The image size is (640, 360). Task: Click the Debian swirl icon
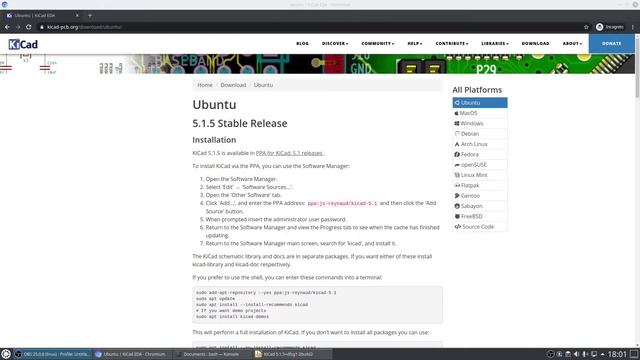pos(457,133)
